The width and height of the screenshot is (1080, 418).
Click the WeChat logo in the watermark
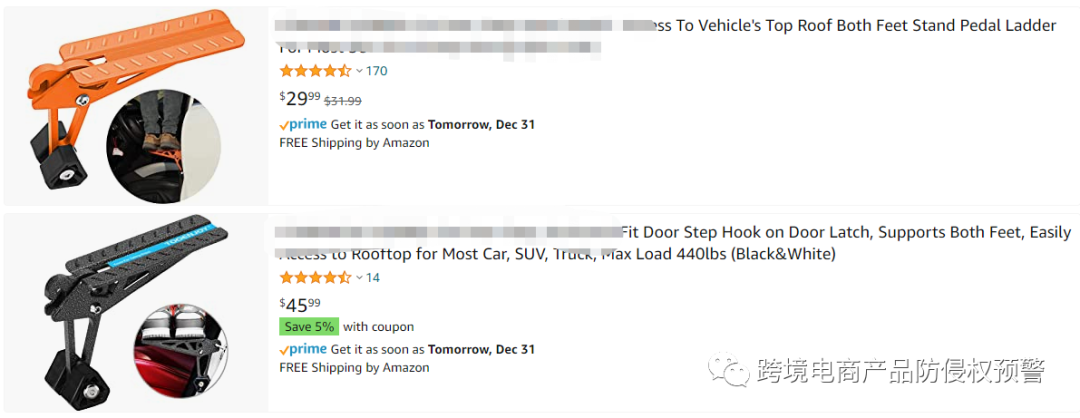tap(729, 373)
